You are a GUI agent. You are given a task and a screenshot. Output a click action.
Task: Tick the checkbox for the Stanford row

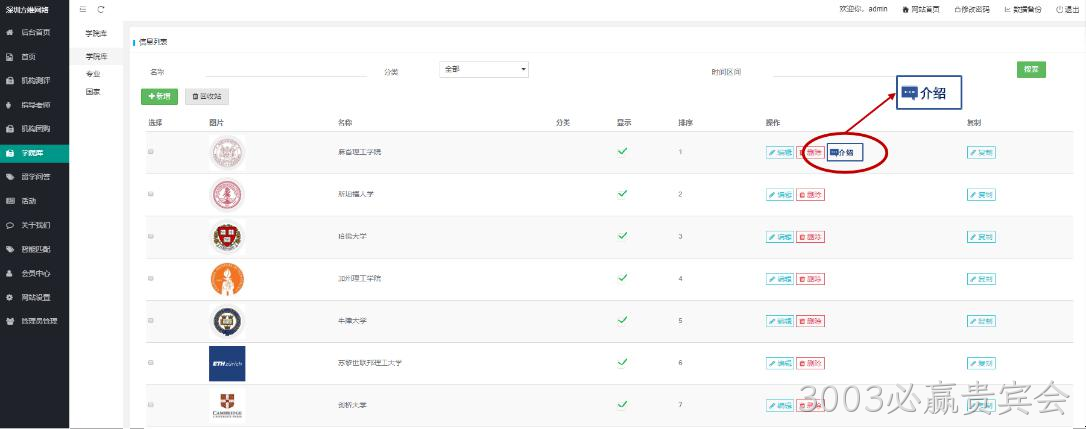pyautogui.click(x=151, y=194)
